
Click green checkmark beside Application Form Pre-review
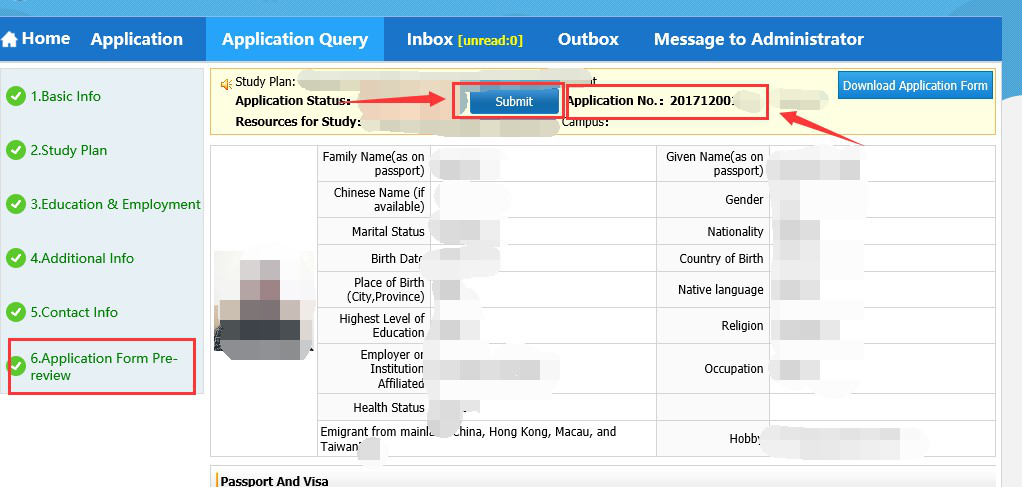(x=16, y=366)
